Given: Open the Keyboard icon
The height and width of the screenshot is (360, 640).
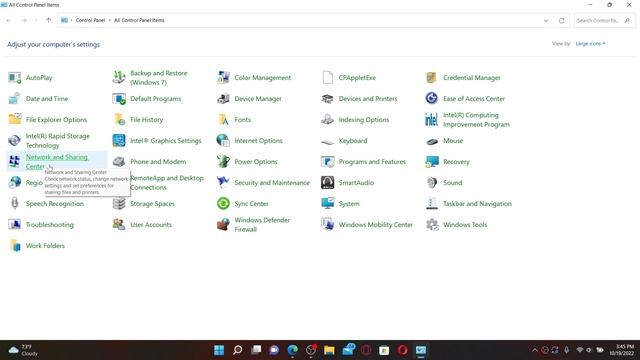Looking at the screenshot, I should (327, 141).
